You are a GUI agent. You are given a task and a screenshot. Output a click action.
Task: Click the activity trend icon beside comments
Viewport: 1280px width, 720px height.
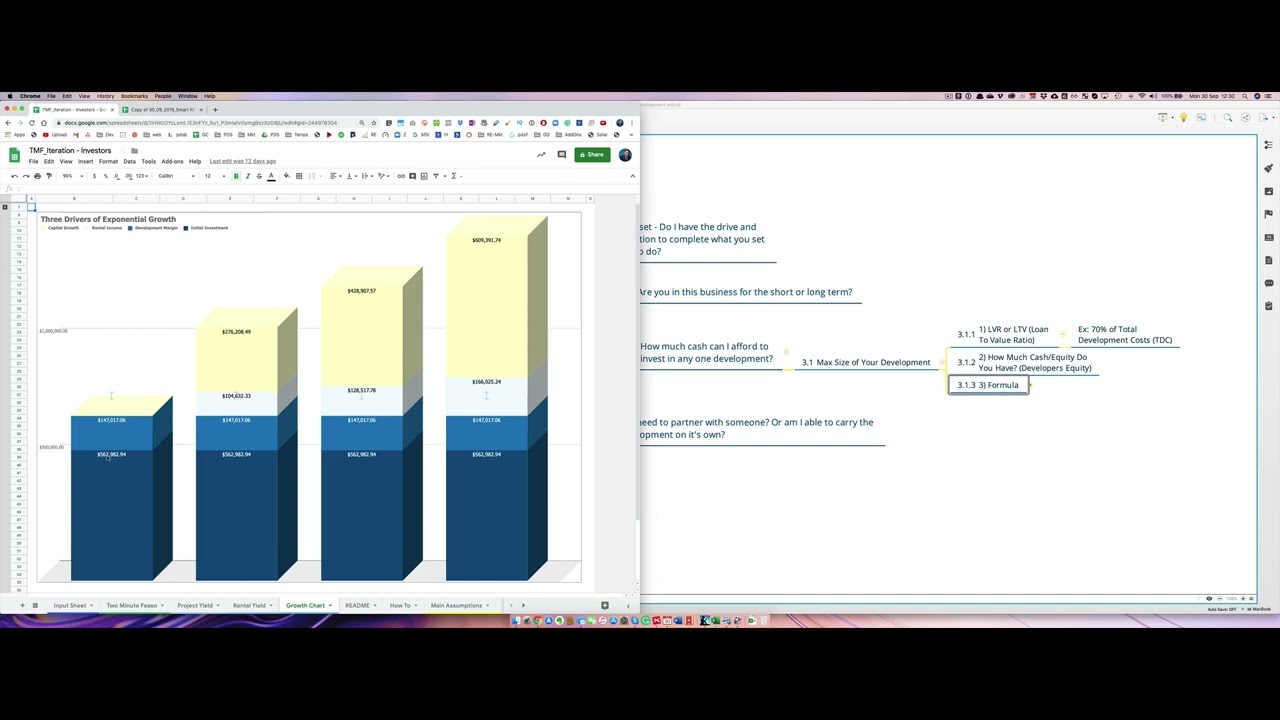(541, 155)
